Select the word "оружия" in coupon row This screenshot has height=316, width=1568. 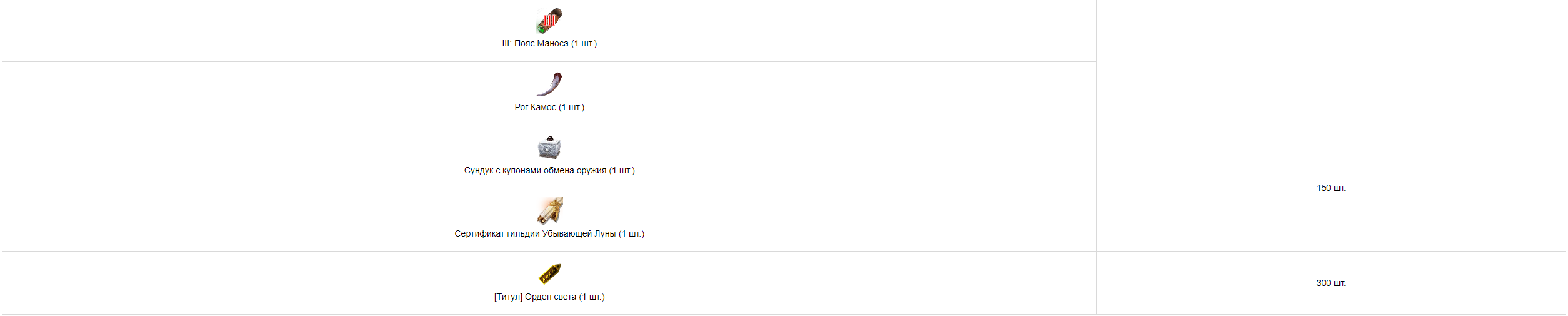point(591,171)
